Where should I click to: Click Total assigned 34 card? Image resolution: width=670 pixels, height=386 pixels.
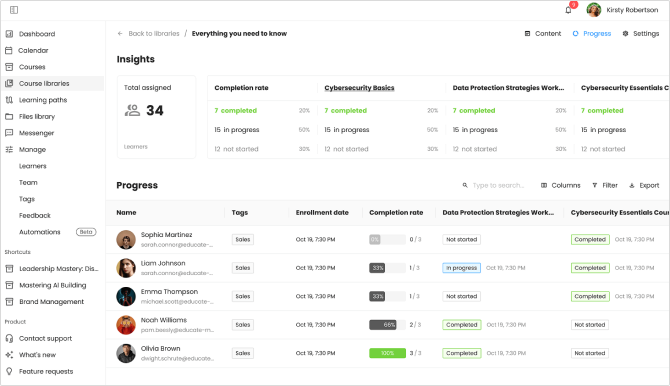(x=156, y=117)
